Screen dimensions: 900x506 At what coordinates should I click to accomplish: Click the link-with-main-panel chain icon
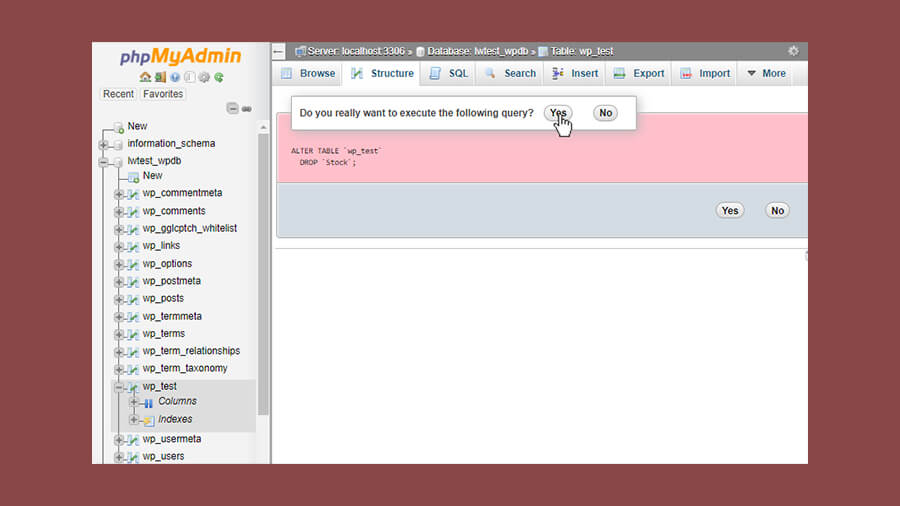pyautogui.click(x=247, y=108)
